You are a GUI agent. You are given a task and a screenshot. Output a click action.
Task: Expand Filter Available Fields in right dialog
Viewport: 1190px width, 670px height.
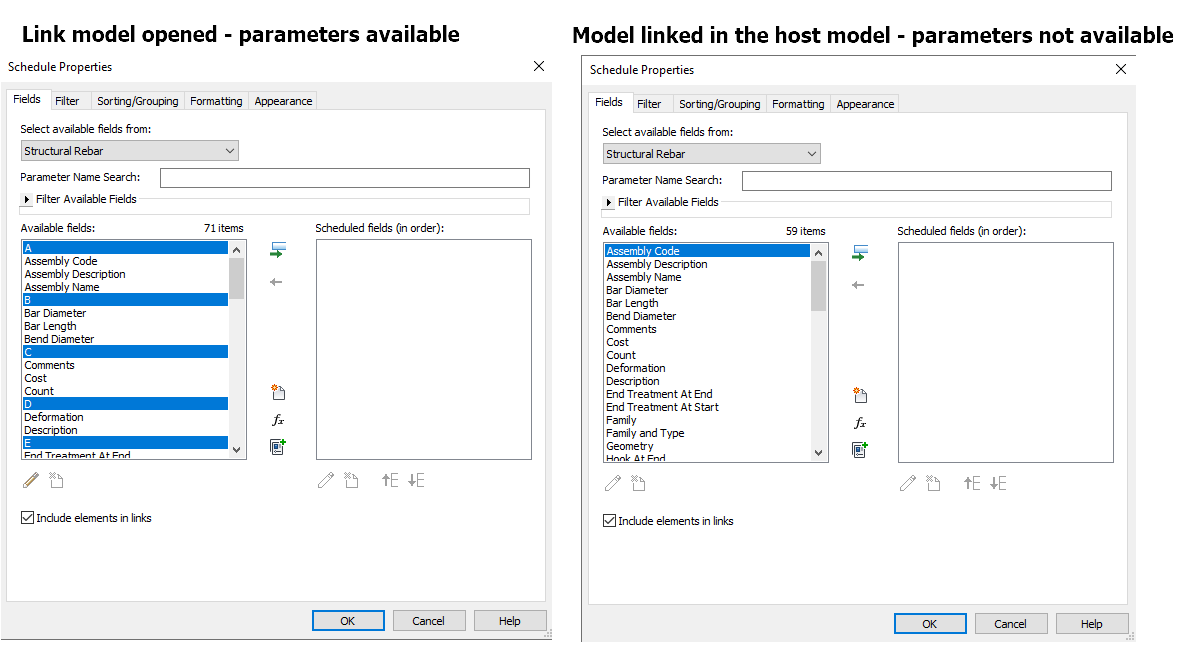pos(609,202)
